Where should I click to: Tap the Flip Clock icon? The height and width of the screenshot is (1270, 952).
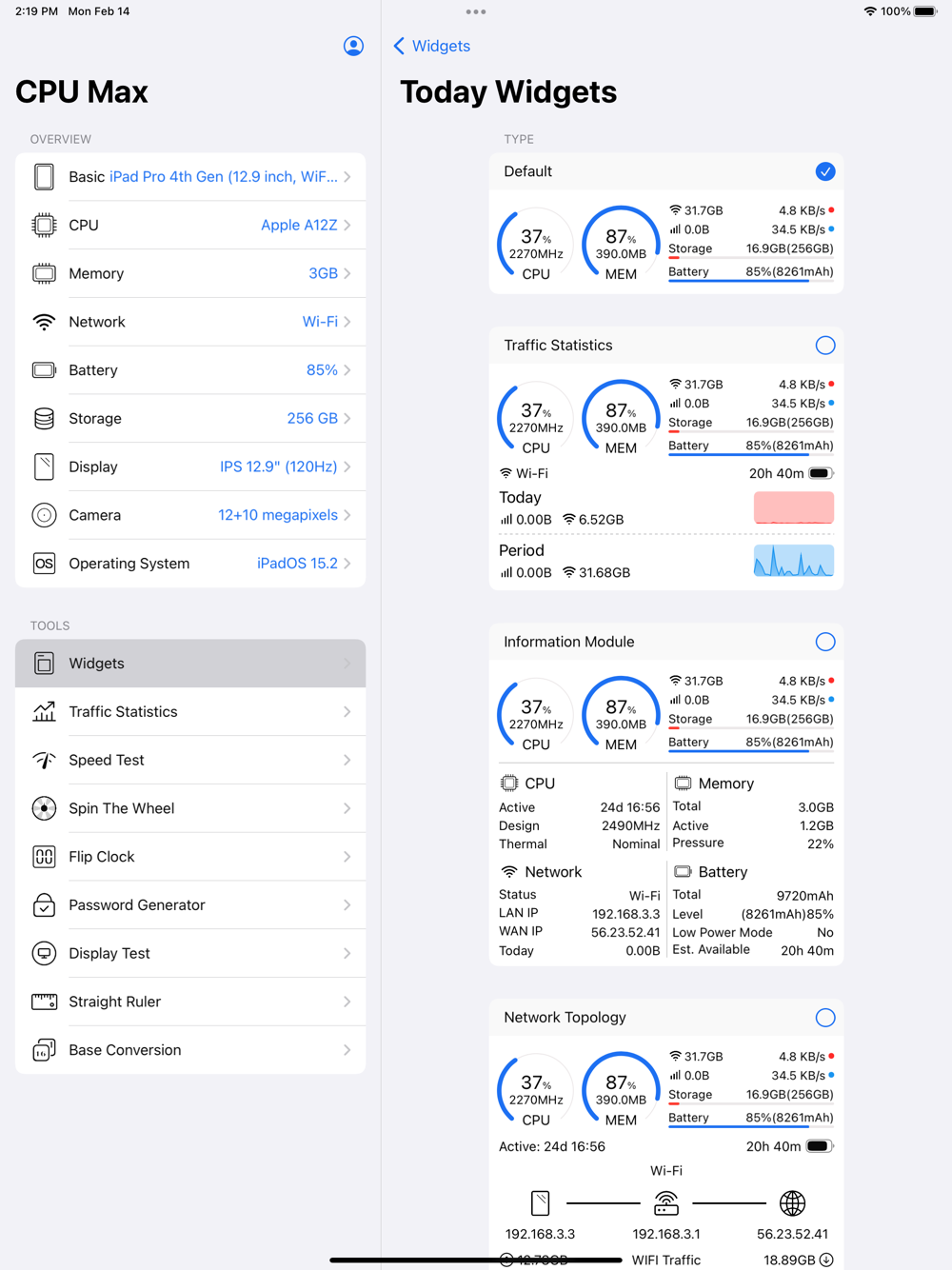point(44,857)
